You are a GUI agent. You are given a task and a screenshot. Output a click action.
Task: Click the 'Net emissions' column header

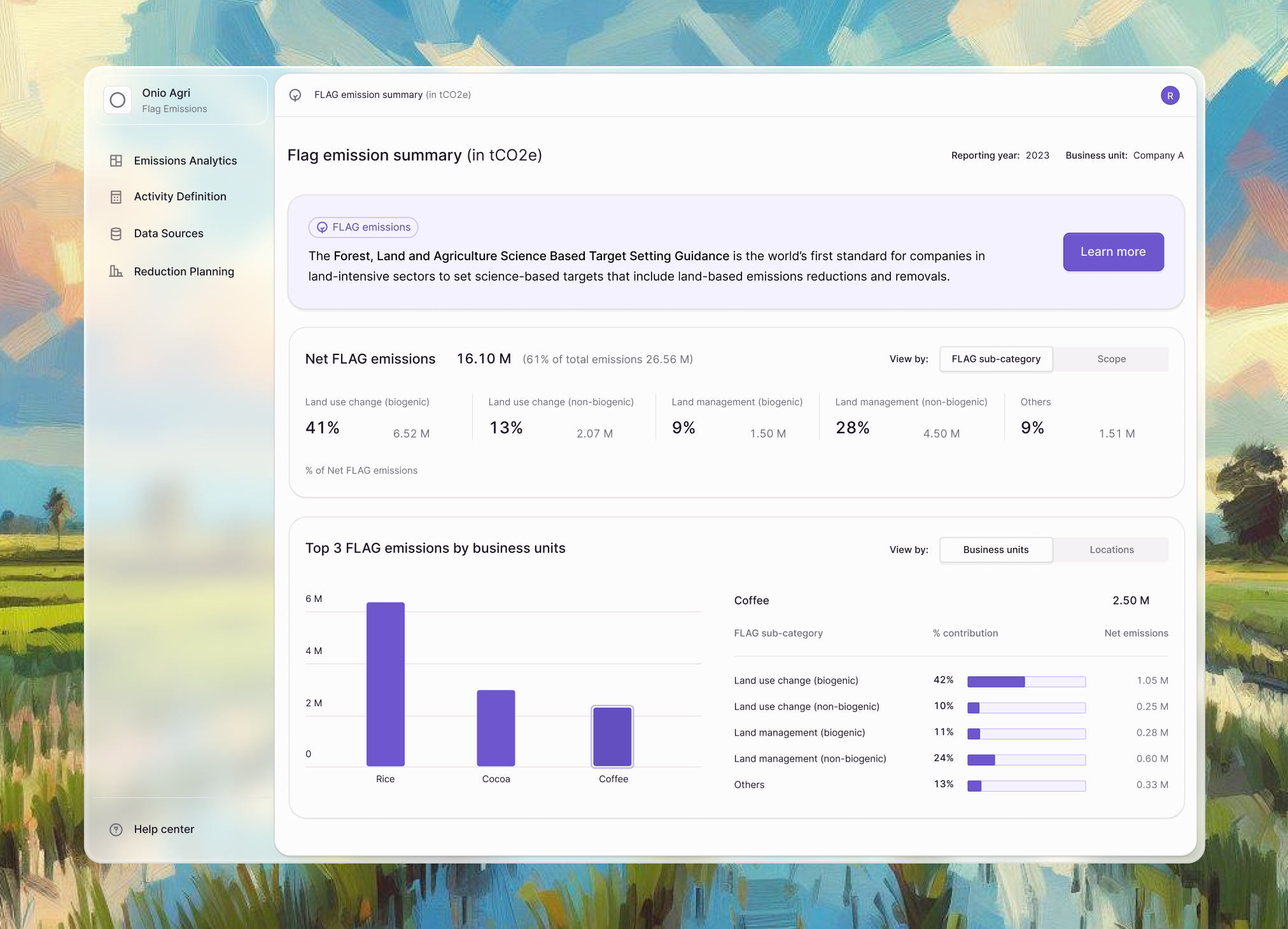coord(1136,633)
